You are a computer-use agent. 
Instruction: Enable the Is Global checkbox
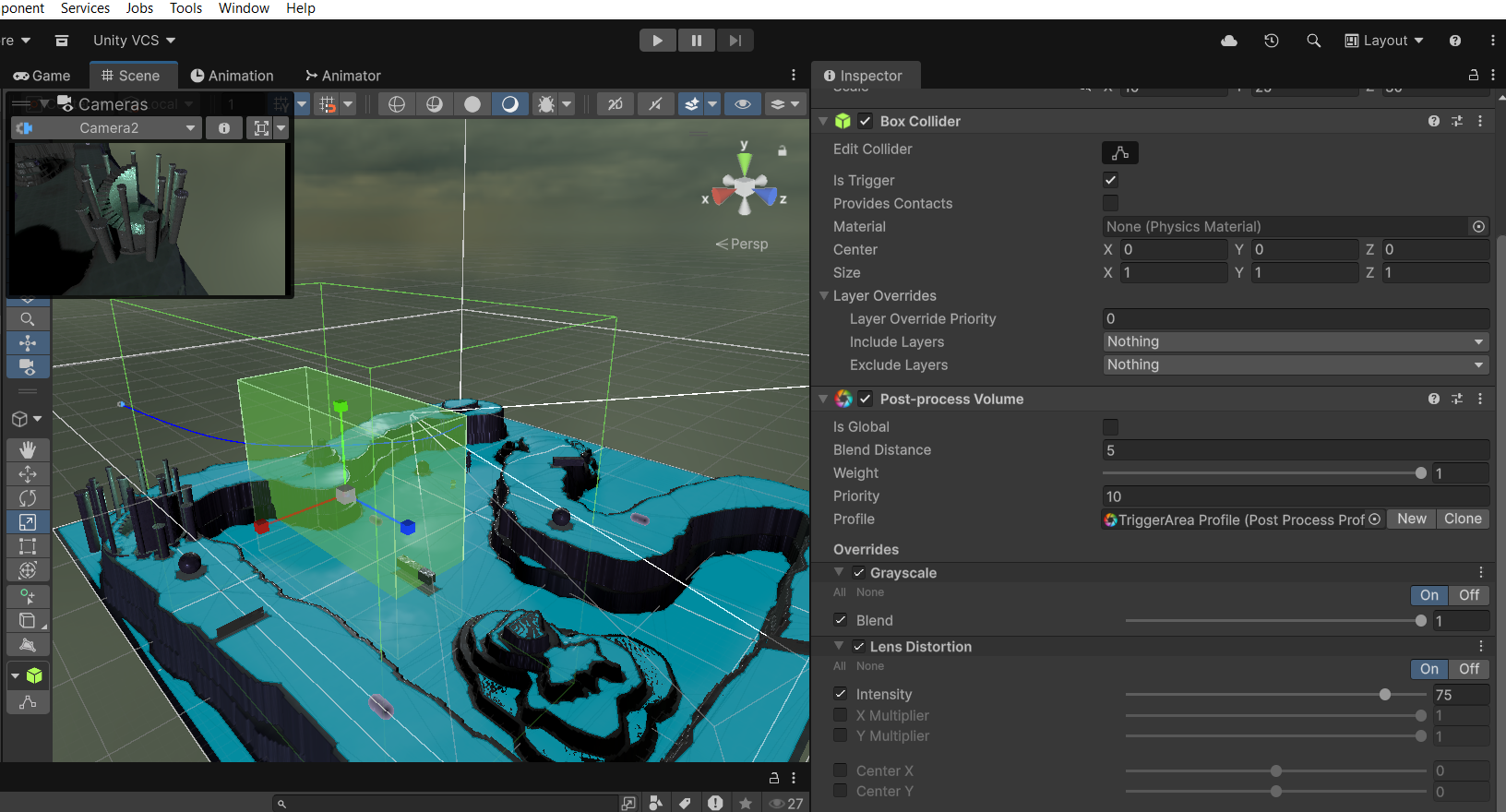1110,427
